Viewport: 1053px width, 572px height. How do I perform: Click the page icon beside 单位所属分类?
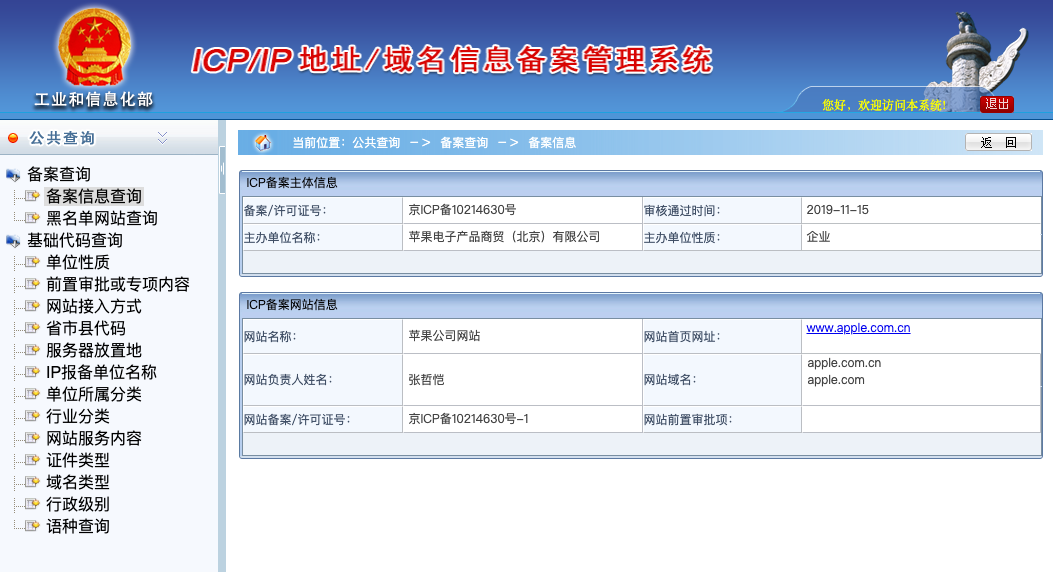click(32, 394)
